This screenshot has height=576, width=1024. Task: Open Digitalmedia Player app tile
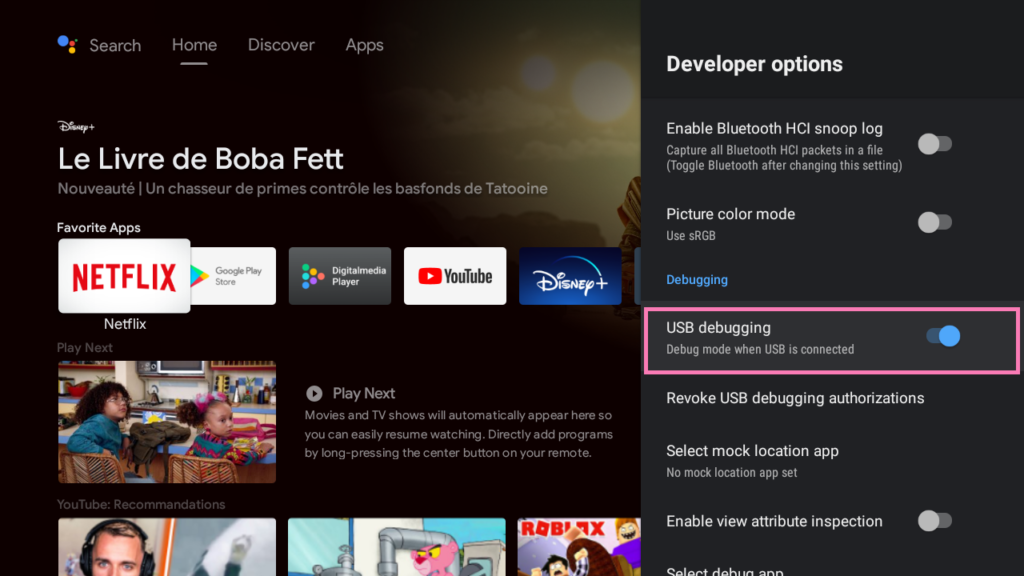click(x=340, y=276)
